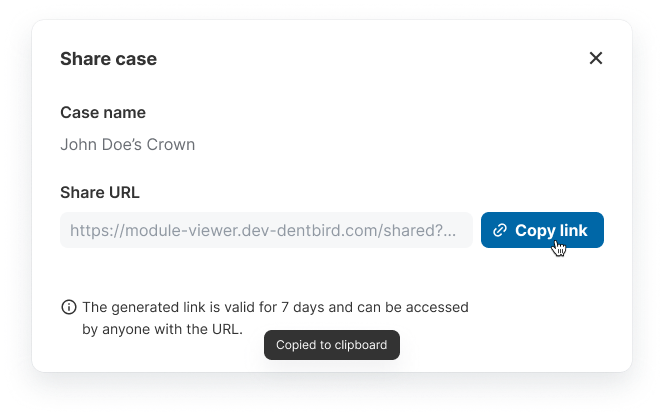Click the Copied to clipboard toast
This screenshot has width=664, height=416.
click(332, 345)
